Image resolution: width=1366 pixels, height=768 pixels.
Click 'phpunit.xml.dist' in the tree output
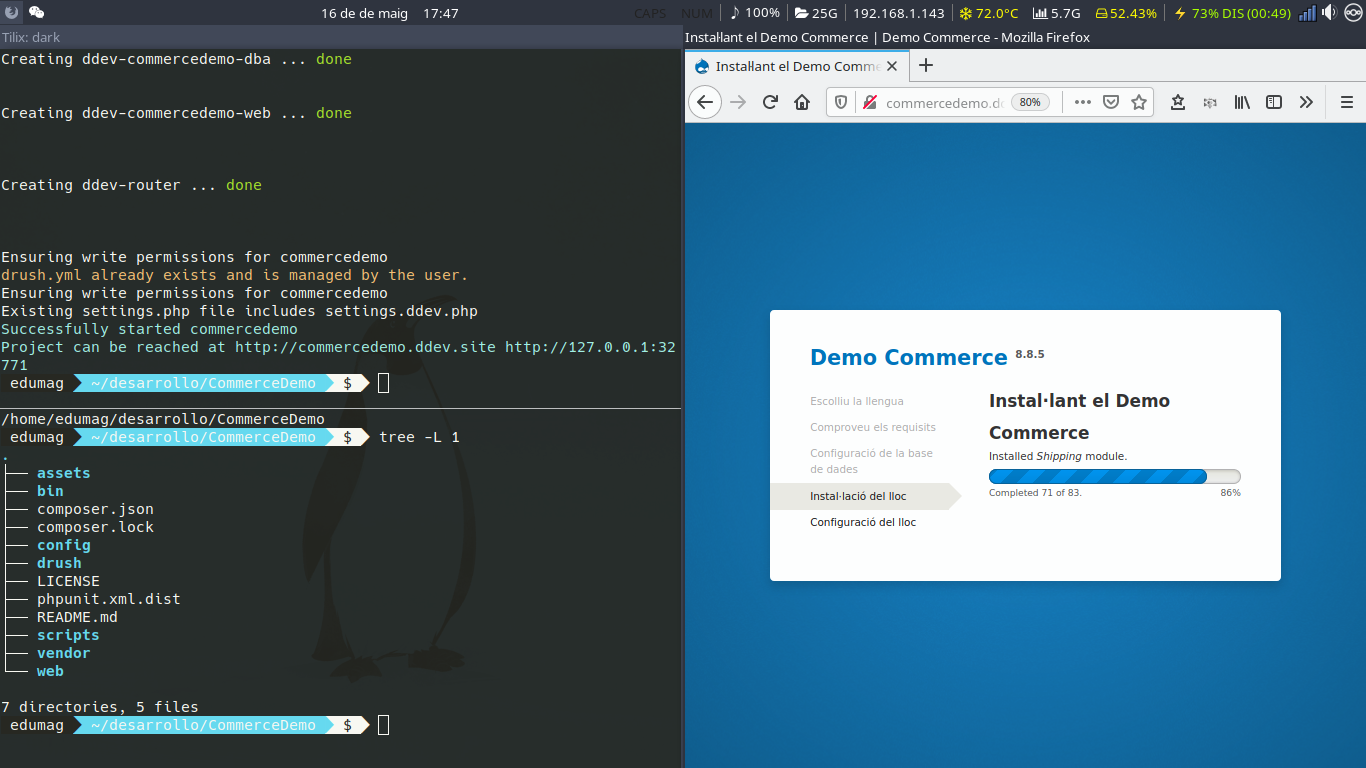click(x=109, y=599)
